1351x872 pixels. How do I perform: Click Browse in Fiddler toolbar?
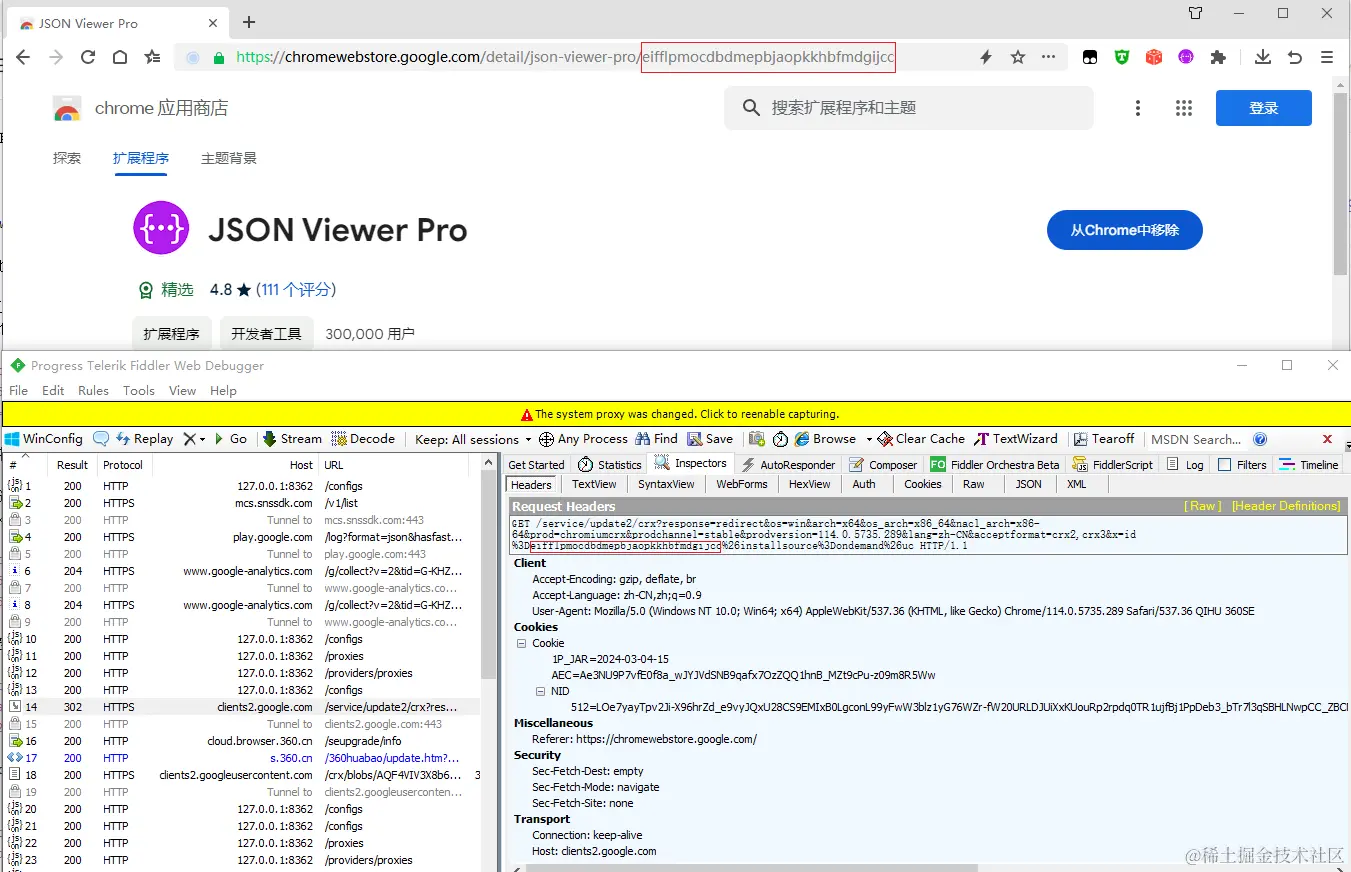825,439
